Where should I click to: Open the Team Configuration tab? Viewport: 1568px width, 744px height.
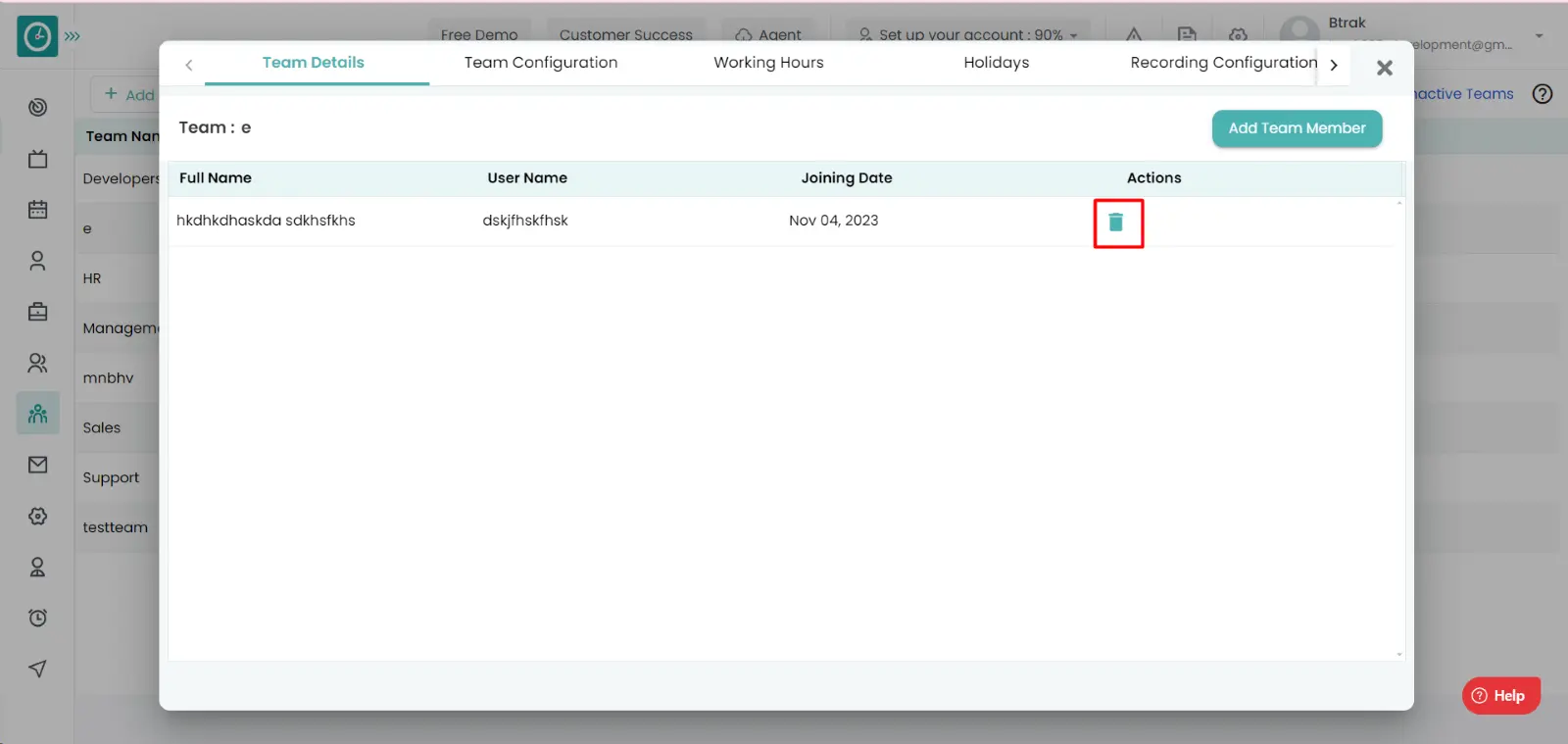pyautogui.click(x=541, y=63)
